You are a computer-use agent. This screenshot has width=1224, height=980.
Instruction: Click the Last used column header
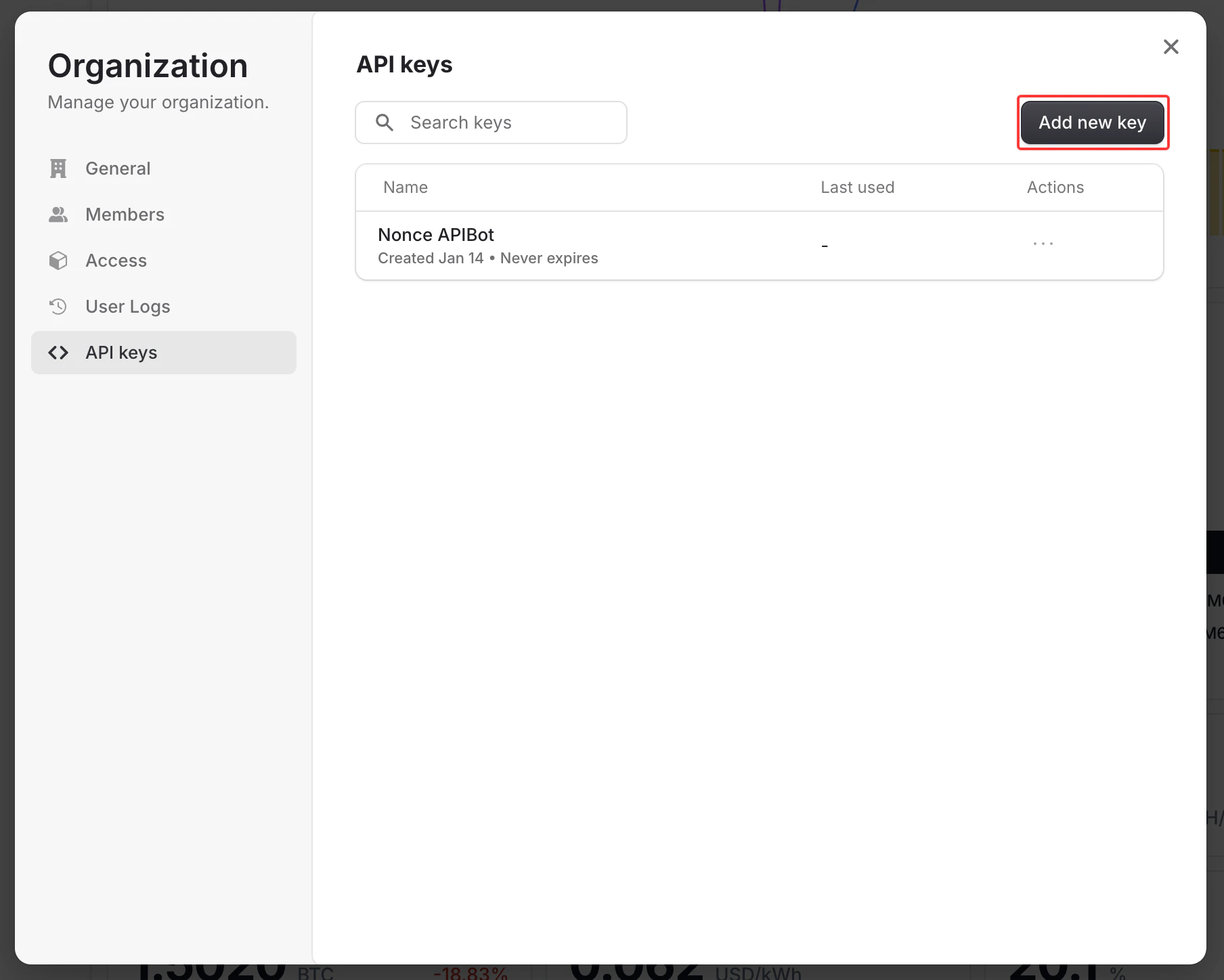coord(858,187)
